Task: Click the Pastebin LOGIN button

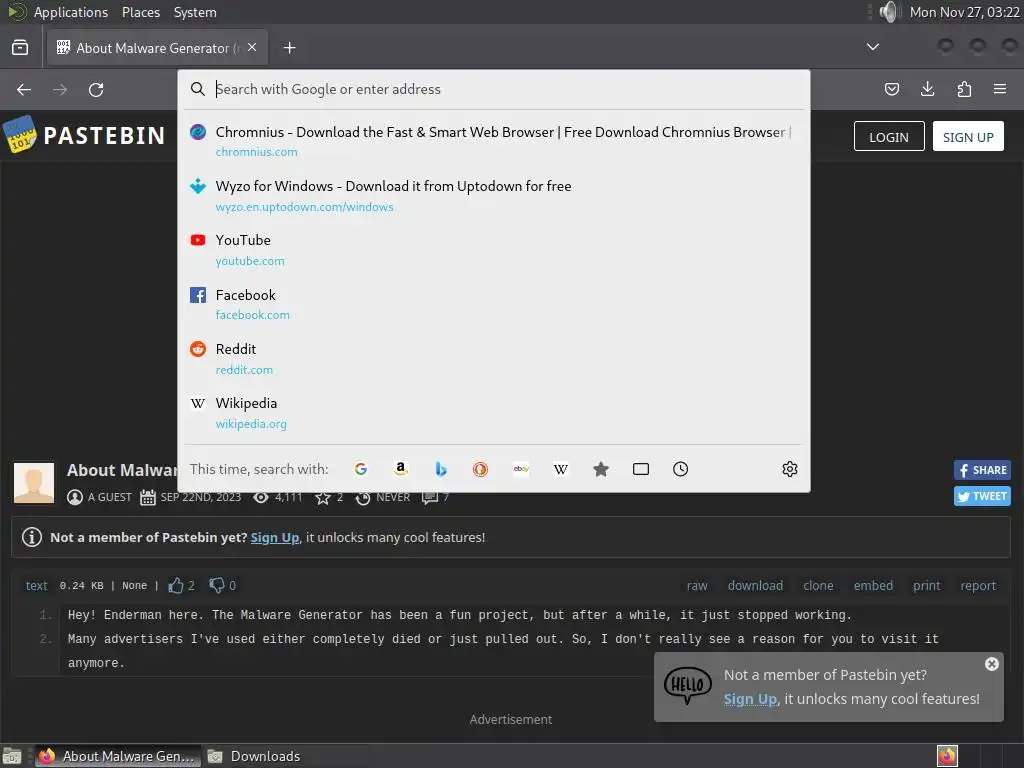Action: point(889,136)
